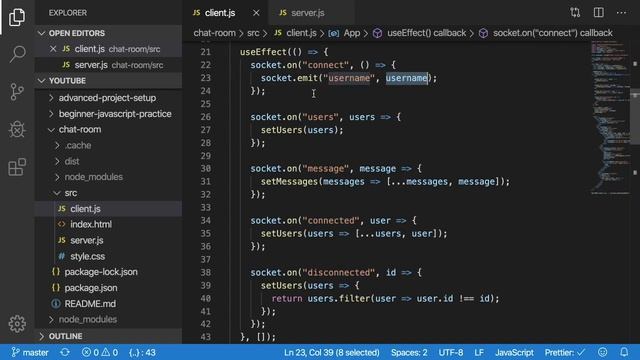
Task: Click the Prettier status item
Action: [x=564, y=352]
